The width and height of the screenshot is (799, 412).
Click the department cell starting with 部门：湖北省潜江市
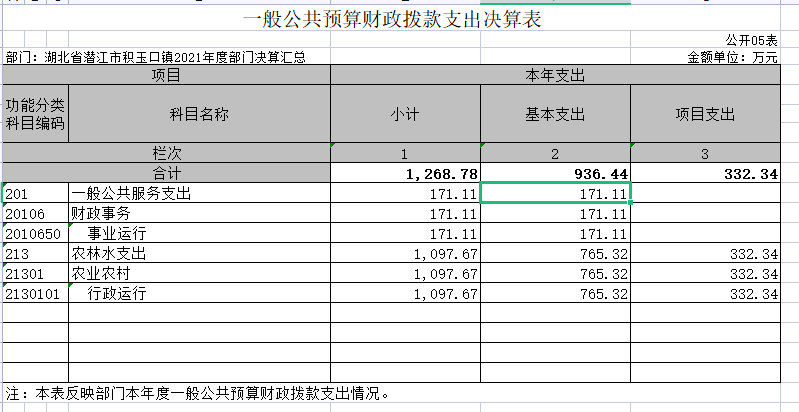point(155,58)
